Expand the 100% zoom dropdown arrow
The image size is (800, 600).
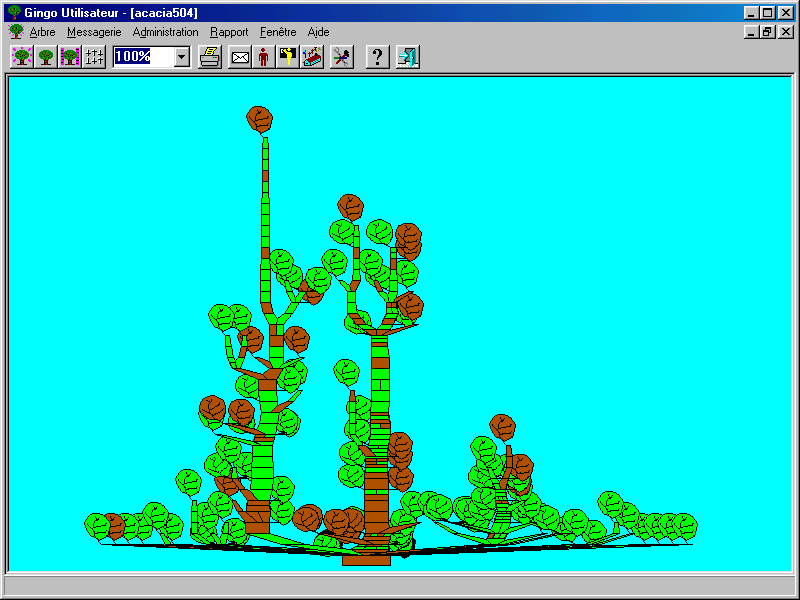coord(181,57)
